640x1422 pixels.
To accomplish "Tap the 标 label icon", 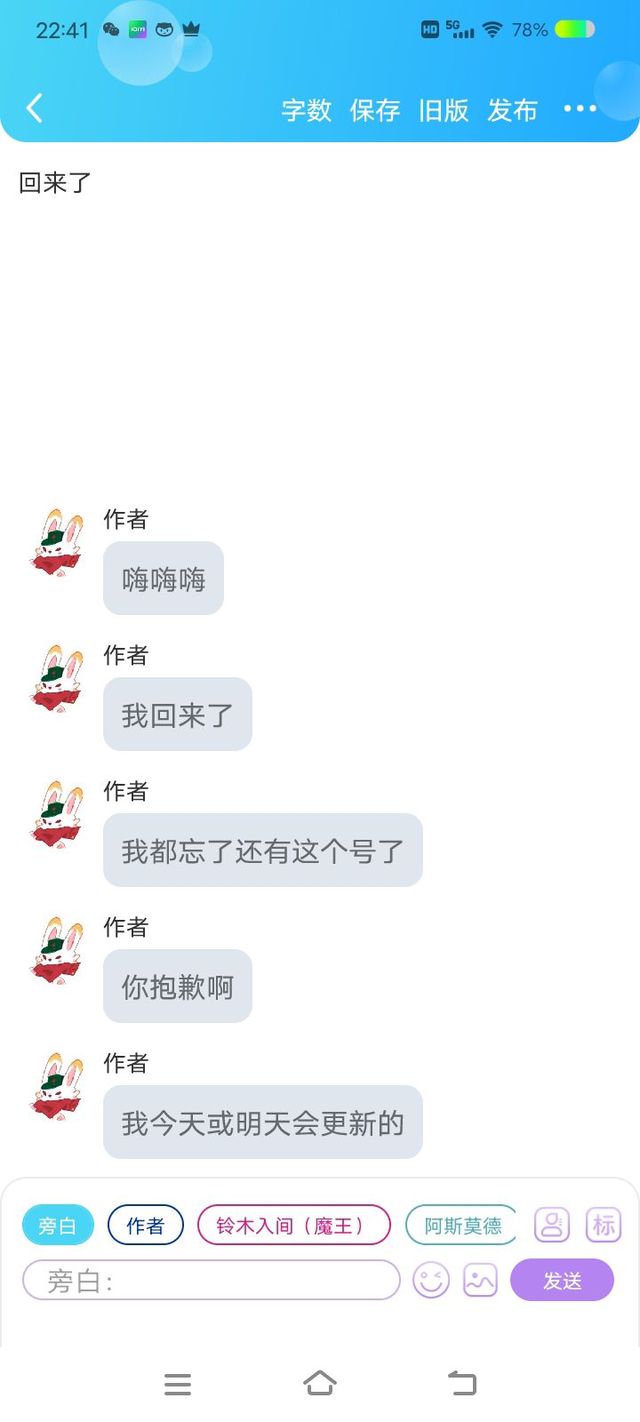I will 603,1225.
